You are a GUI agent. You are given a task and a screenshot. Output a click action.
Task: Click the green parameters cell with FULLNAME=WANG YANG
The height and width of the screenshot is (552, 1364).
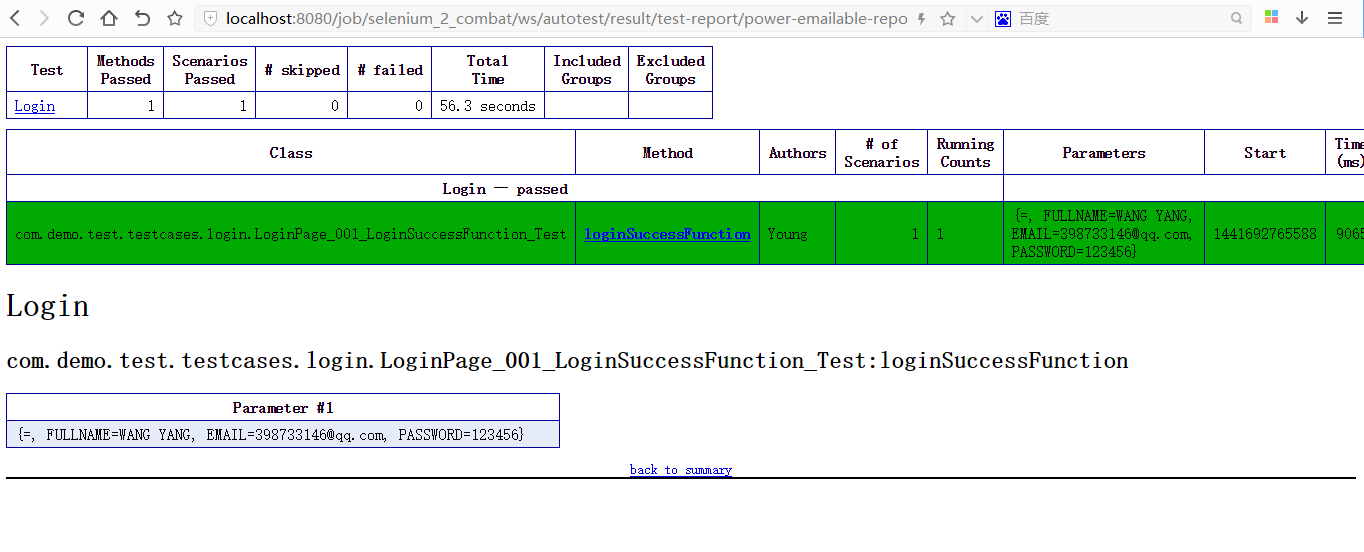(x=1104, y=234)
